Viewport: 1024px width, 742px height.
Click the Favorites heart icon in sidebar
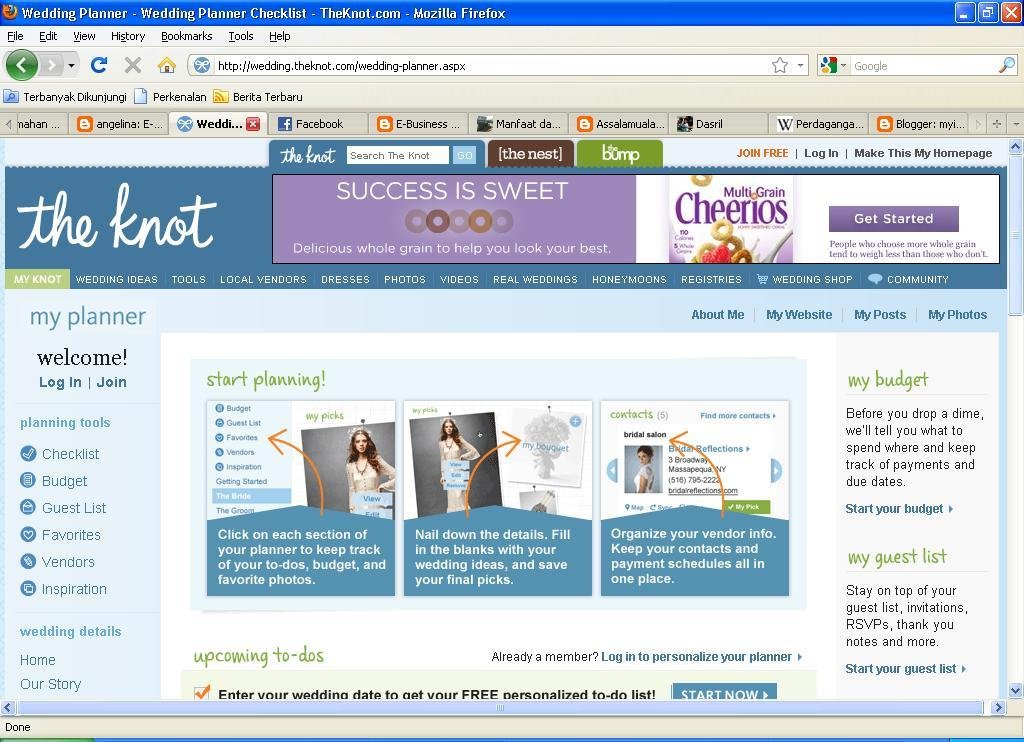tap(28, 535)
